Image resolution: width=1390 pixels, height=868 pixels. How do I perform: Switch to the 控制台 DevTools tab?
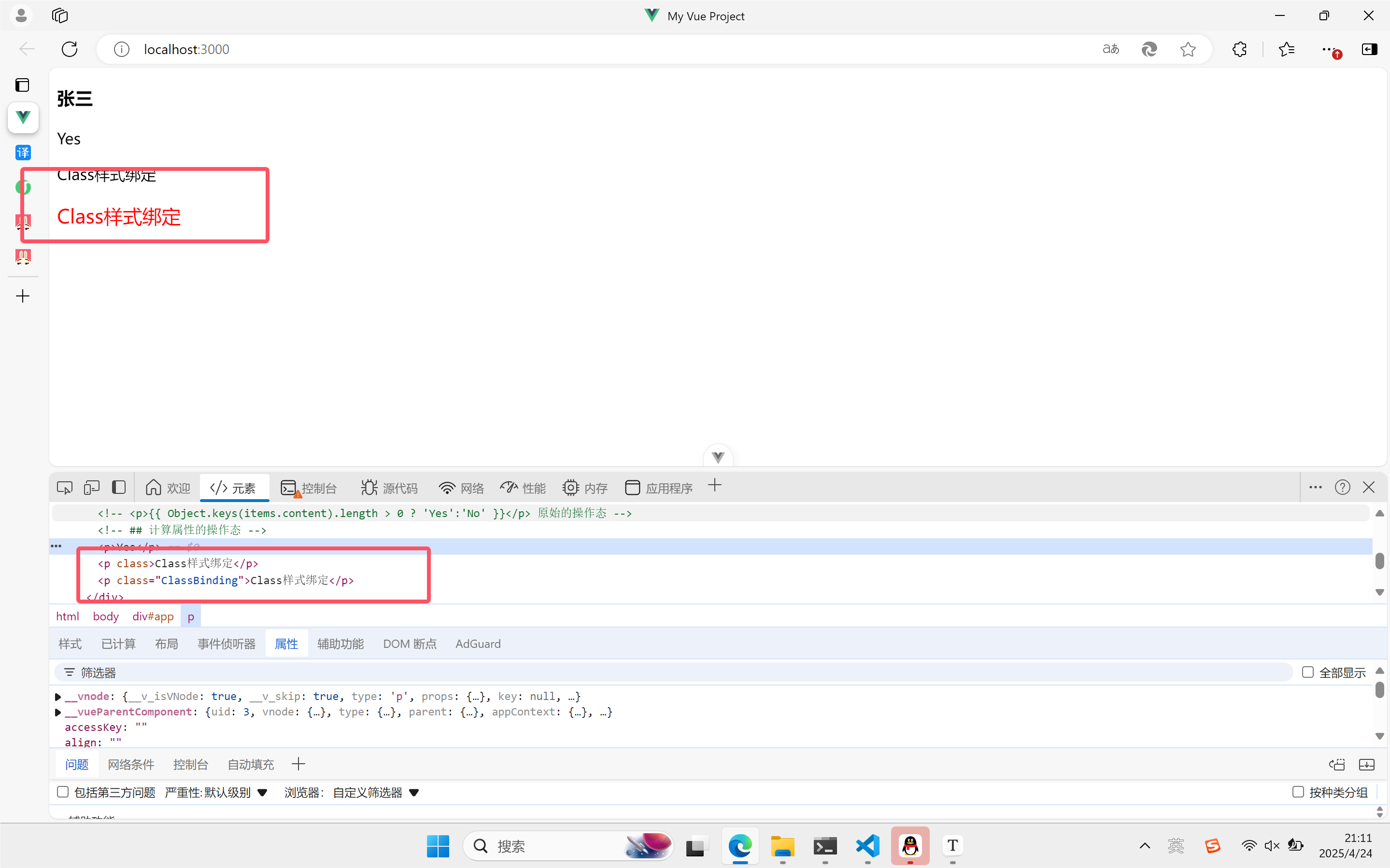309,488
